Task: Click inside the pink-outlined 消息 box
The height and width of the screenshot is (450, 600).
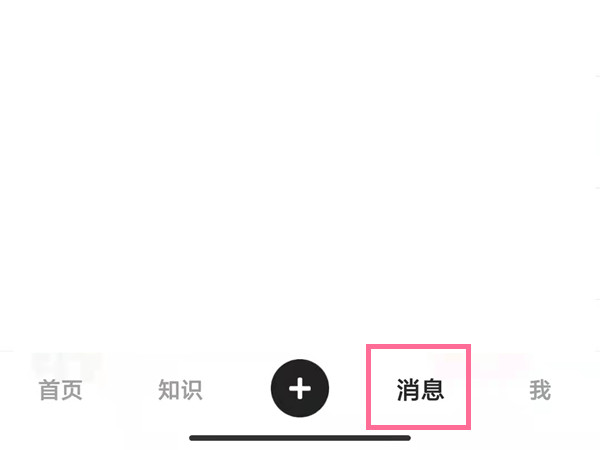Action: coord(419,387)
